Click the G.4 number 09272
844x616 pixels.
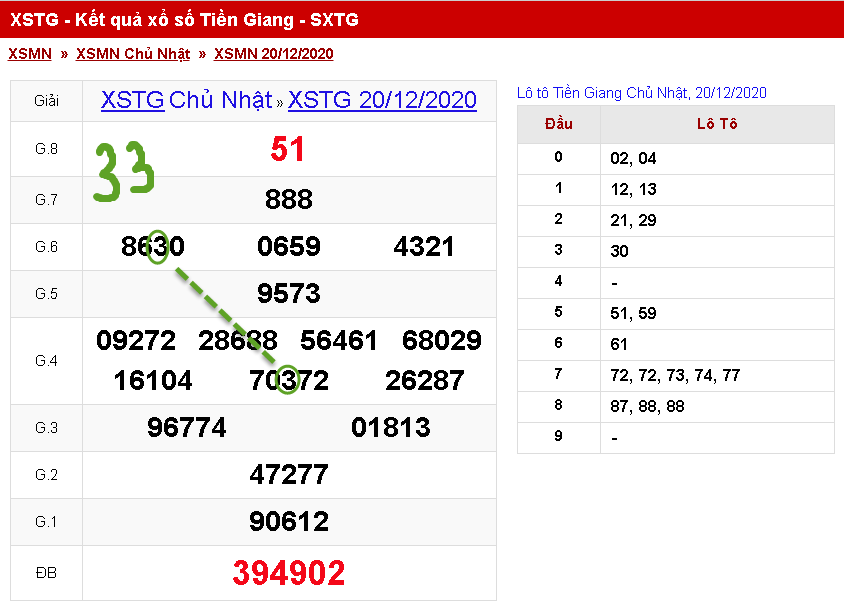tap(136, 341)
